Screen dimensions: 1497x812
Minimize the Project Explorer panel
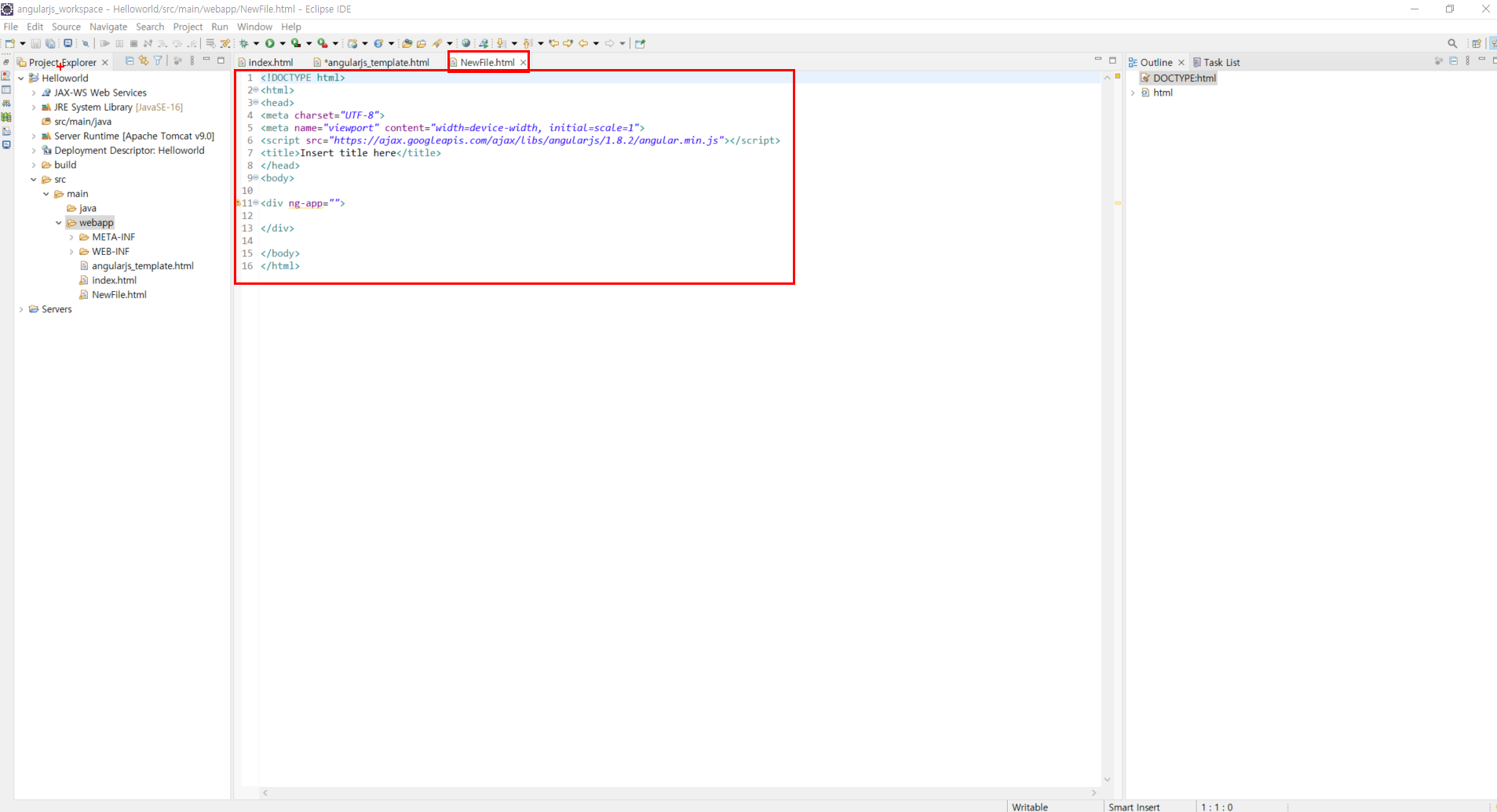pyautogui.click(x=206, y=60)
